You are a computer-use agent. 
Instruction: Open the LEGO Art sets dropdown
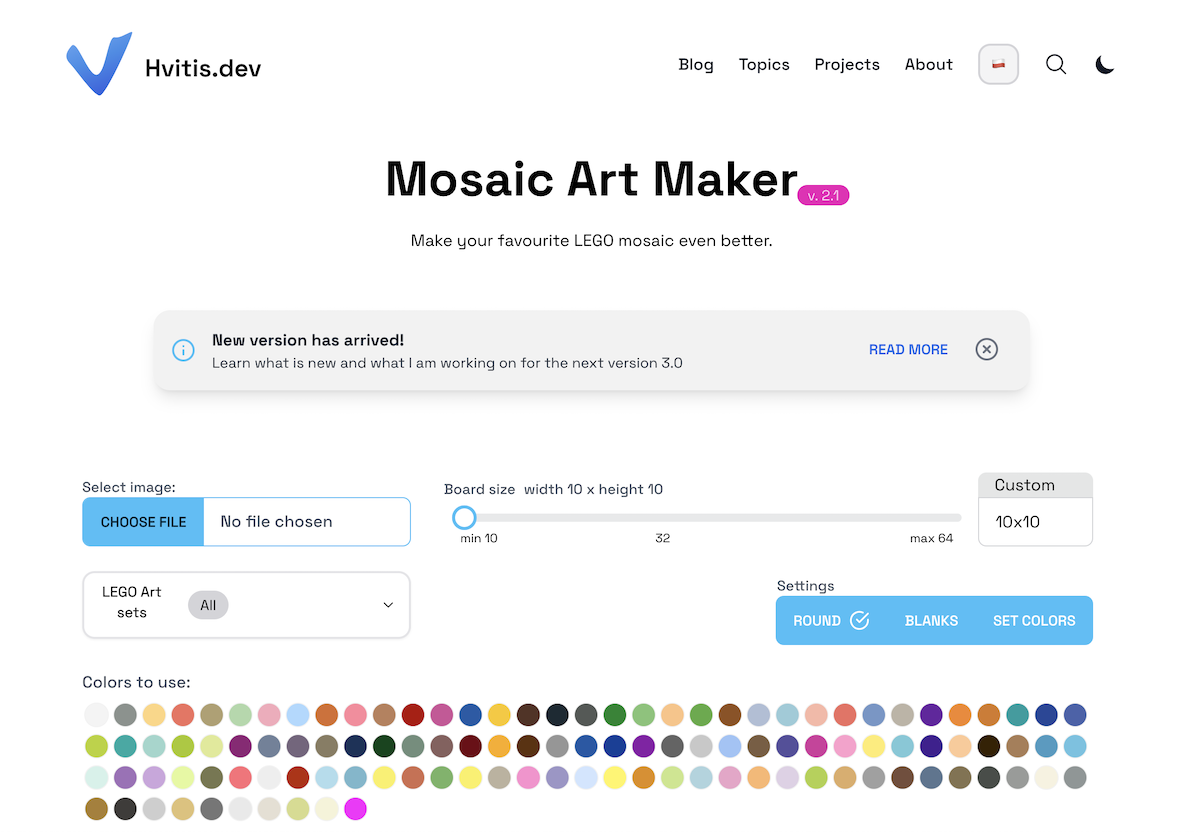pos(245,605)
